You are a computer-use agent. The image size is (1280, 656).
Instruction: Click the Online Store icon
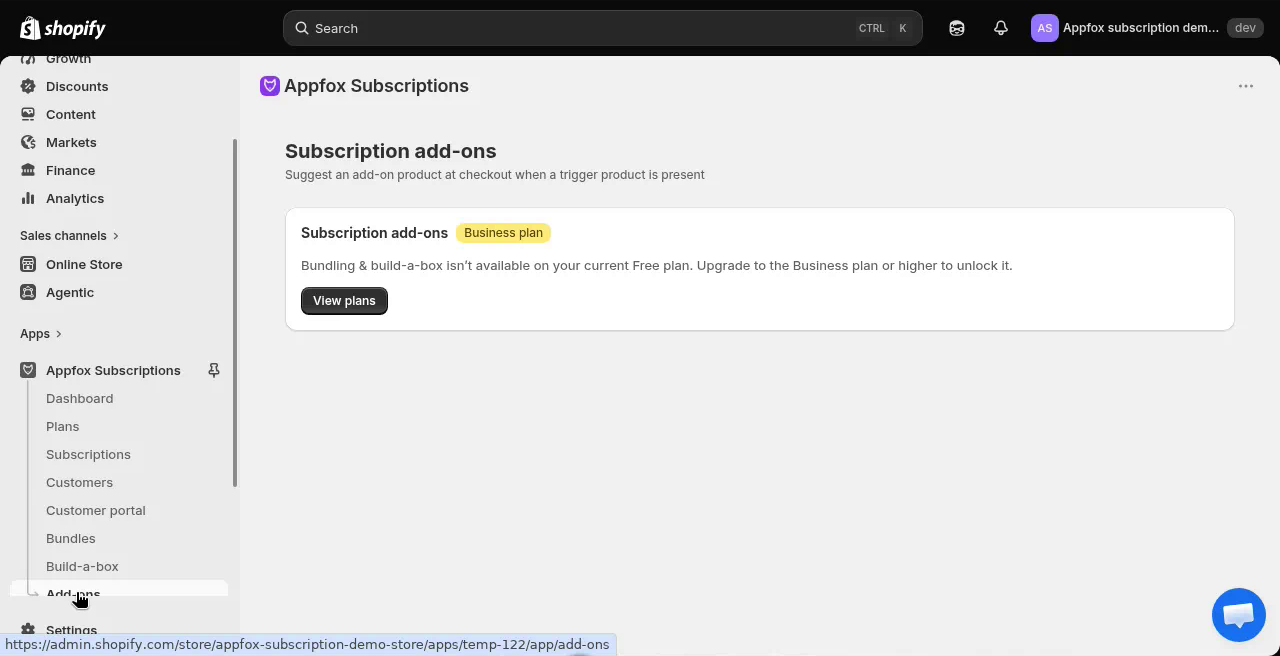tap(28, 264)
